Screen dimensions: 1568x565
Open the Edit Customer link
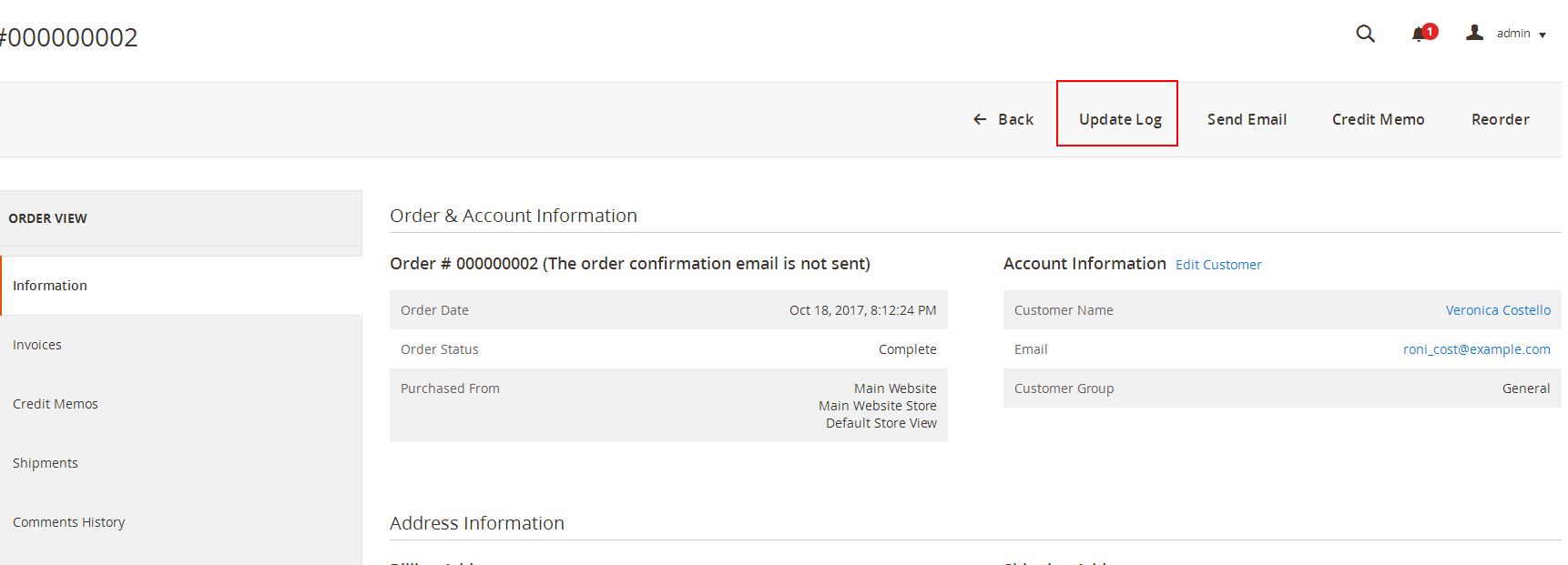point(1218,265)
